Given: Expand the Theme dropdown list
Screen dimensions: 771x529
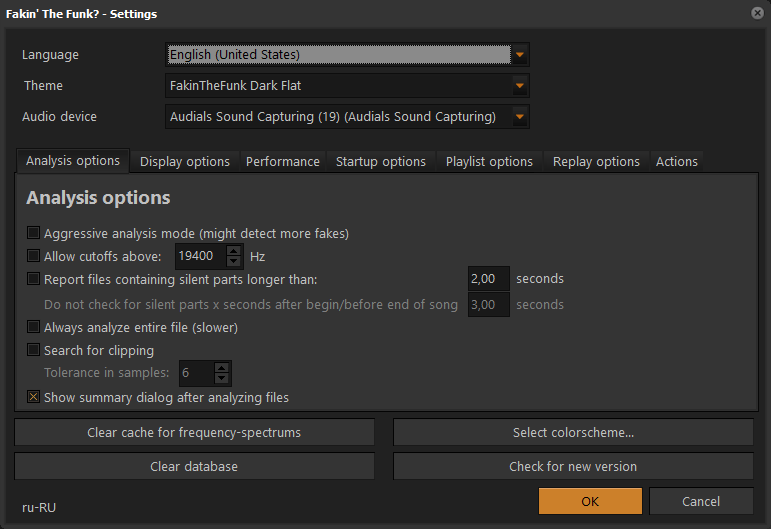Looking at the screenshot, I should (519, 86).
